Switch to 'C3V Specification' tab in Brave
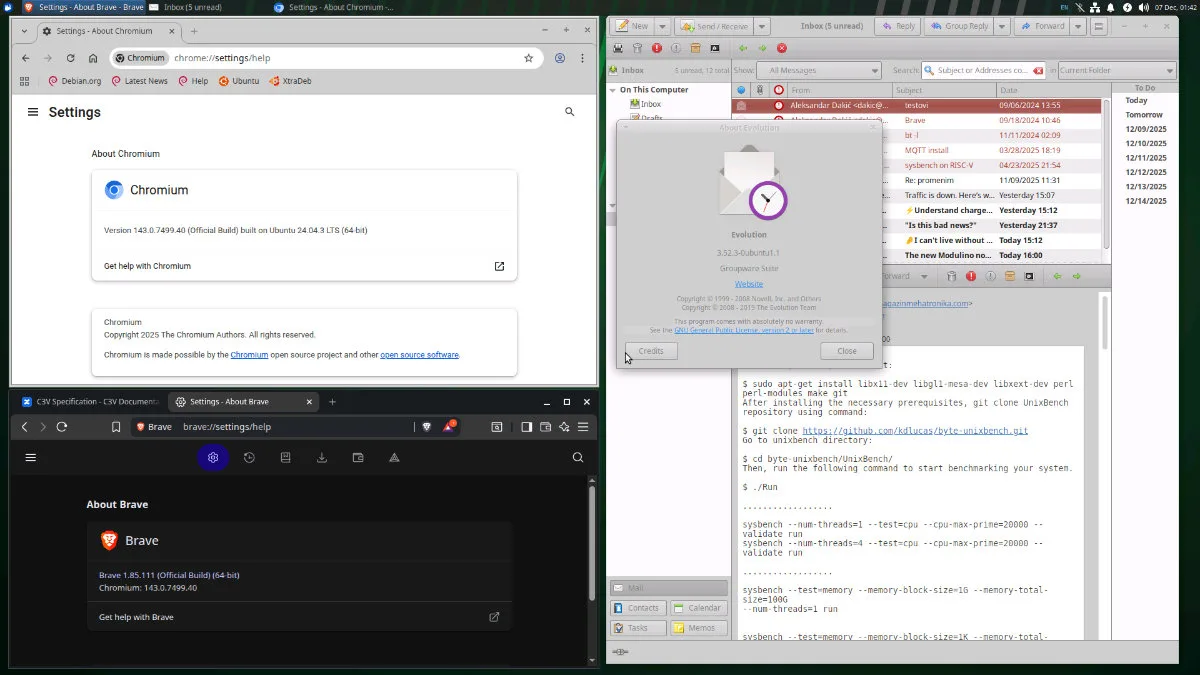The height and width of the screenshot is (675, 1200). [x=90, y=402]
